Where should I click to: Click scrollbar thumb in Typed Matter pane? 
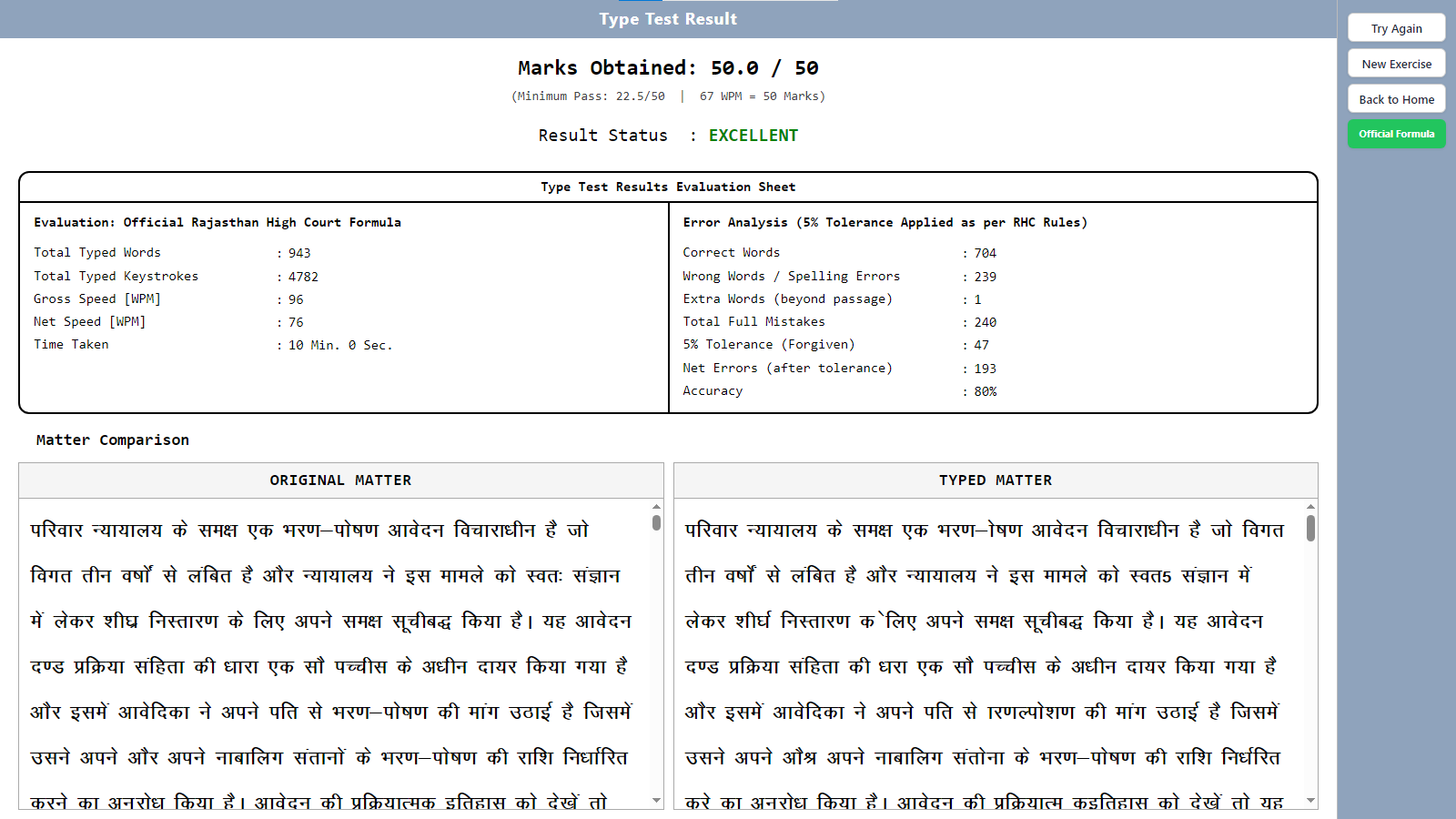click(1310, 528)
